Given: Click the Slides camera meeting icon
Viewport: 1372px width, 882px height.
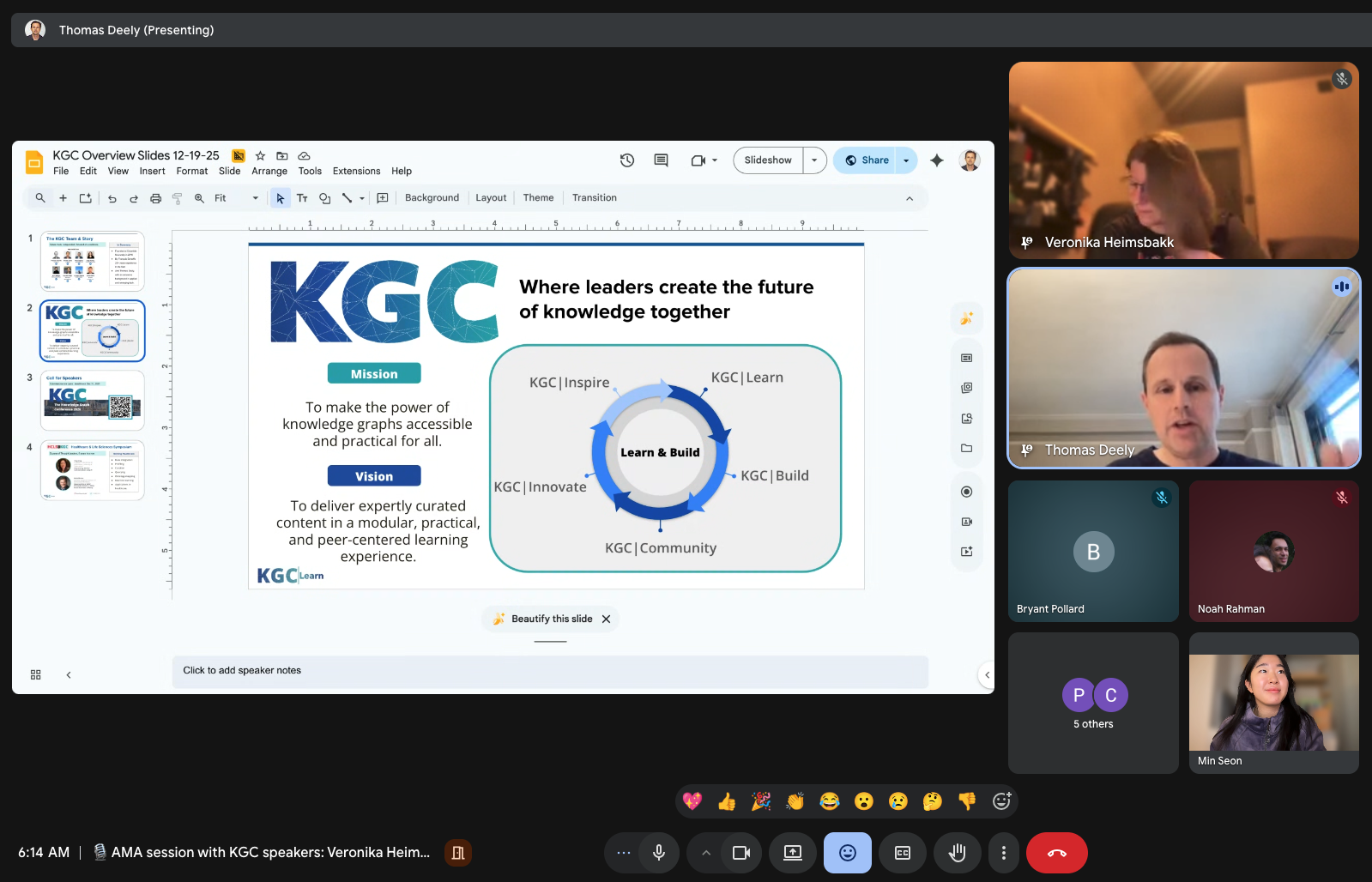Looking at the screenshot, I should 698,160.
